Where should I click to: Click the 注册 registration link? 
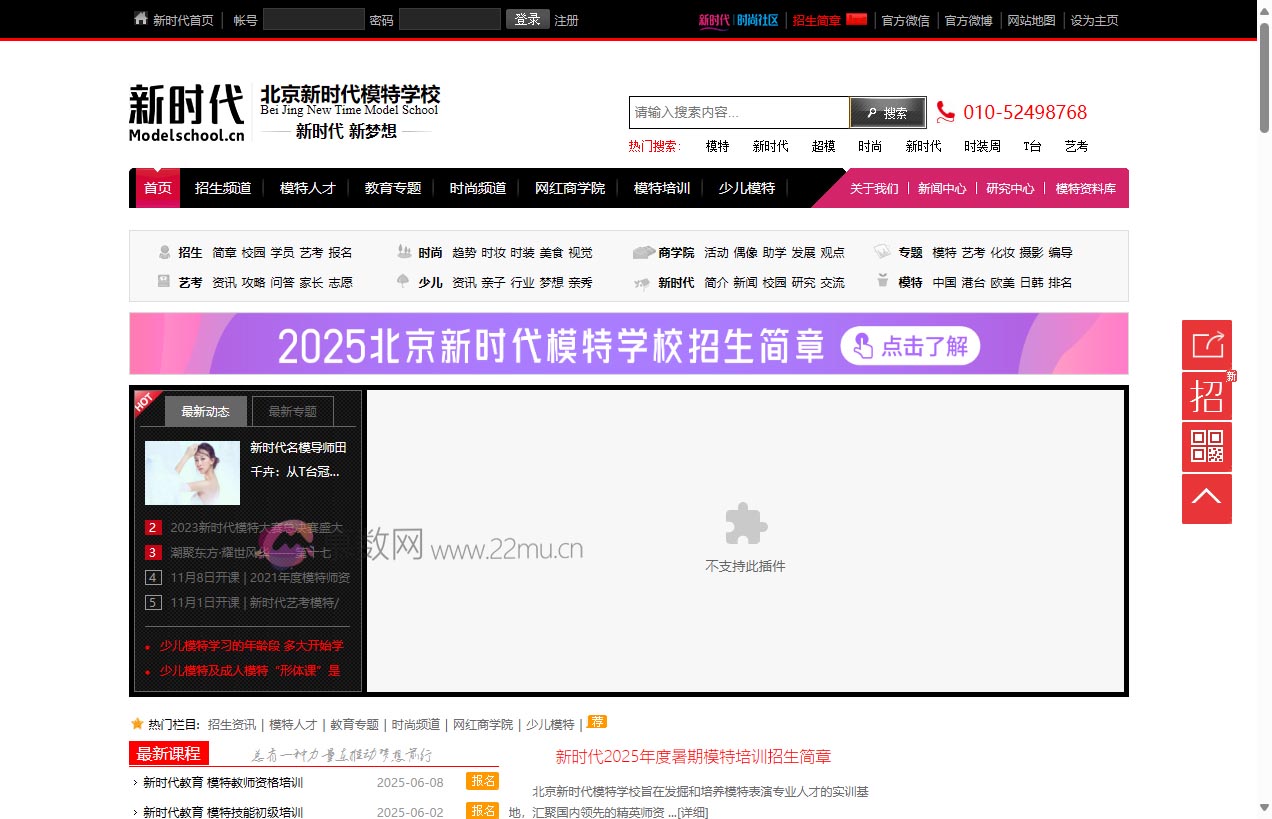tap(566, 20)
